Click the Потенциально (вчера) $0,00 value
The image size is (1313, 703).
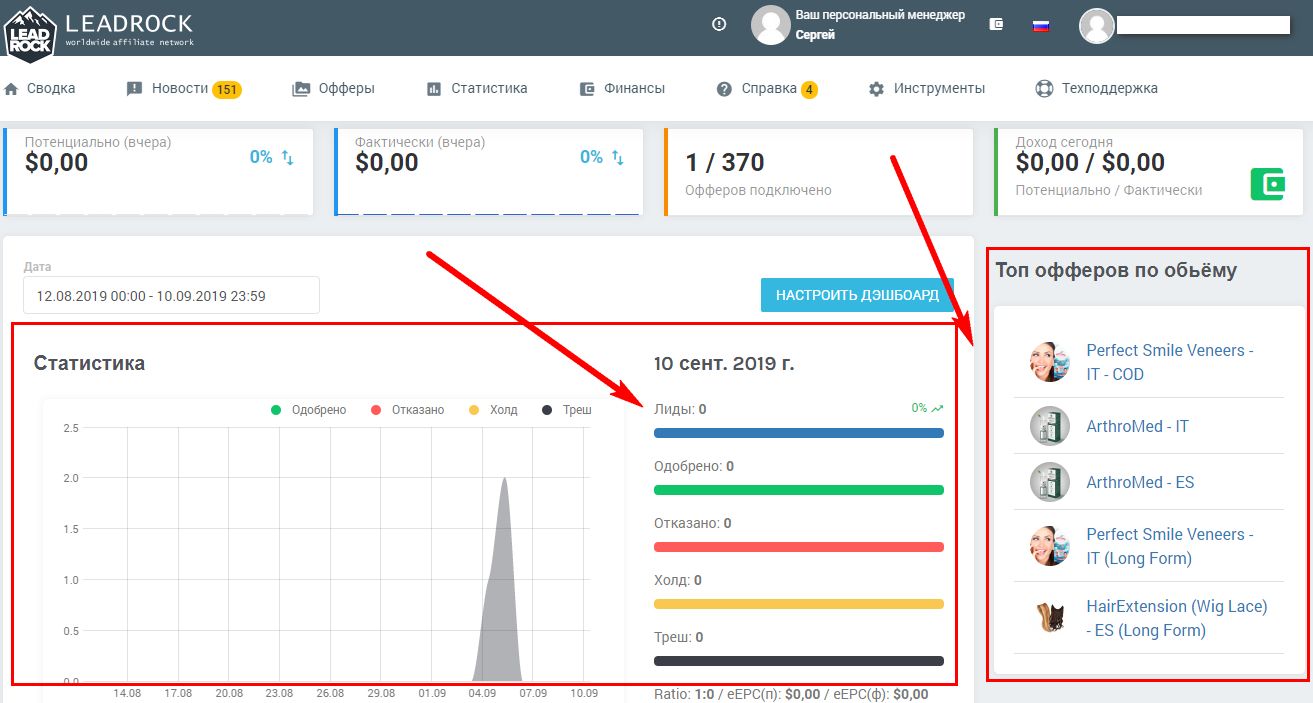[57, 163]
